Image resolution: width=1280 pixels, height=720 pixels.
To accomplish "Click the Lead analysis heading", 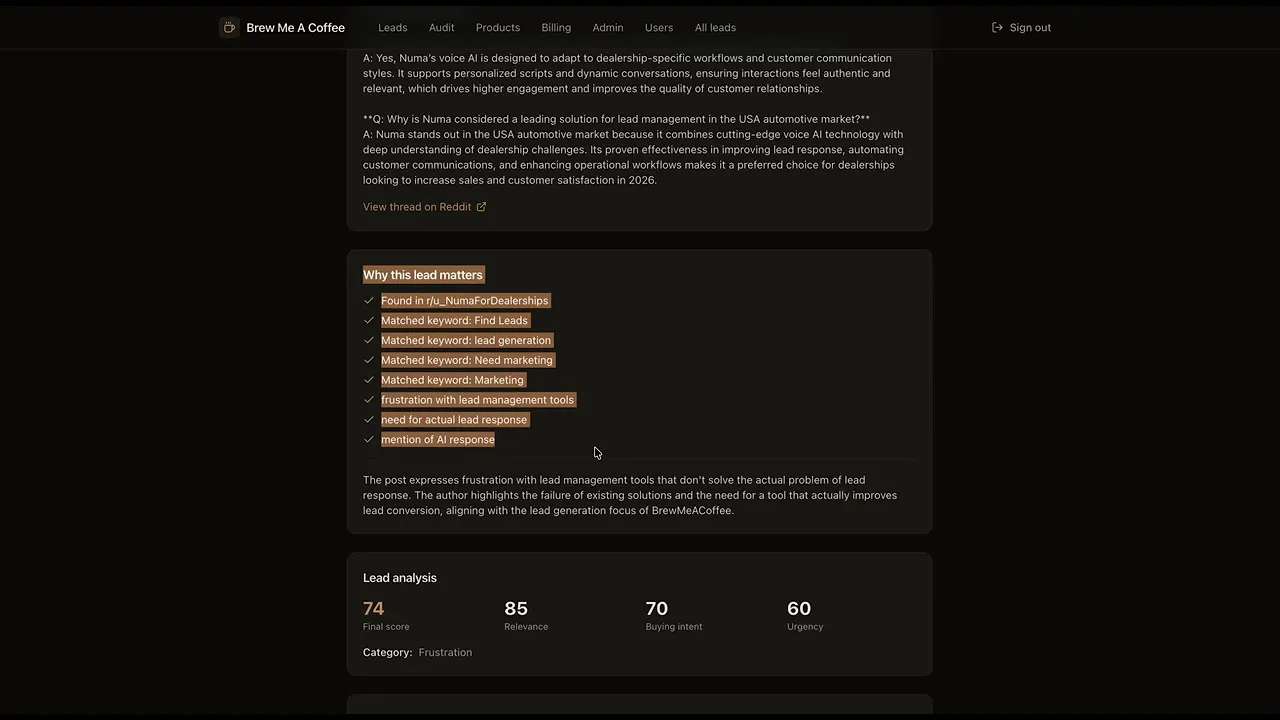I will click(x=400, y=578).
